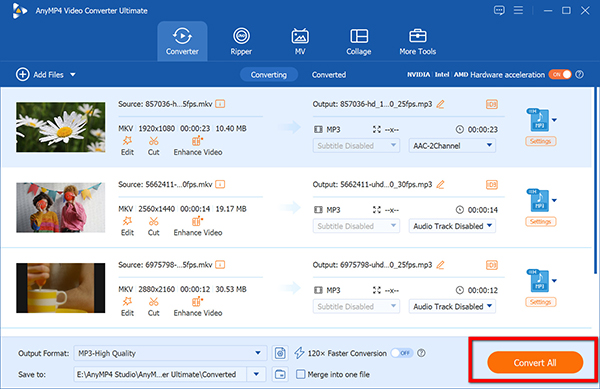The image size is (600, 389).
Task: Edit the 857036 daisy video
Action: pyautogui.click(x=127, y=146)
